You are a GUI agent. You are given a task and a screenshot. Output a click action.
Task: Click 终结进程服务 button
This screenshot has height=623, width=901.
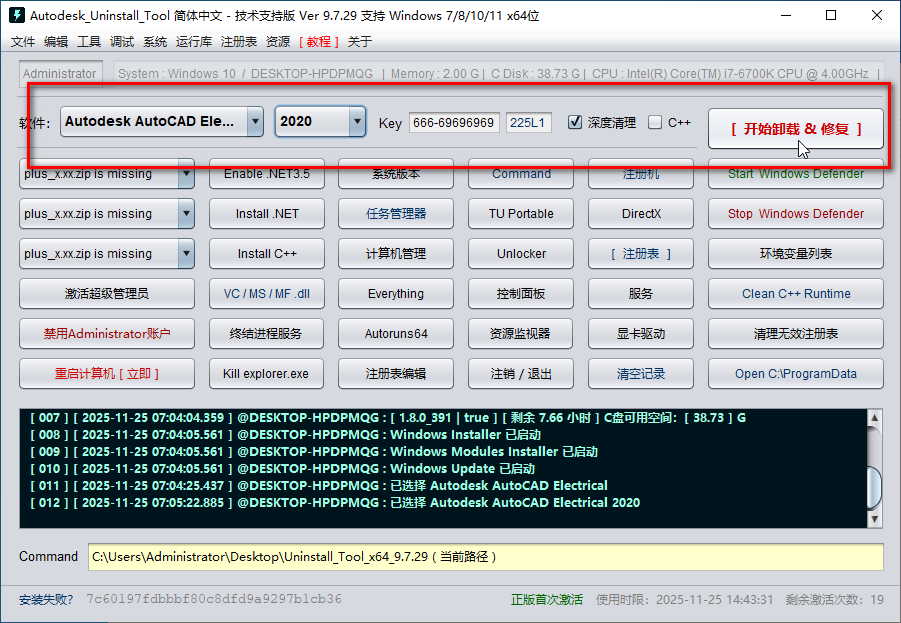tap(267, 333)
